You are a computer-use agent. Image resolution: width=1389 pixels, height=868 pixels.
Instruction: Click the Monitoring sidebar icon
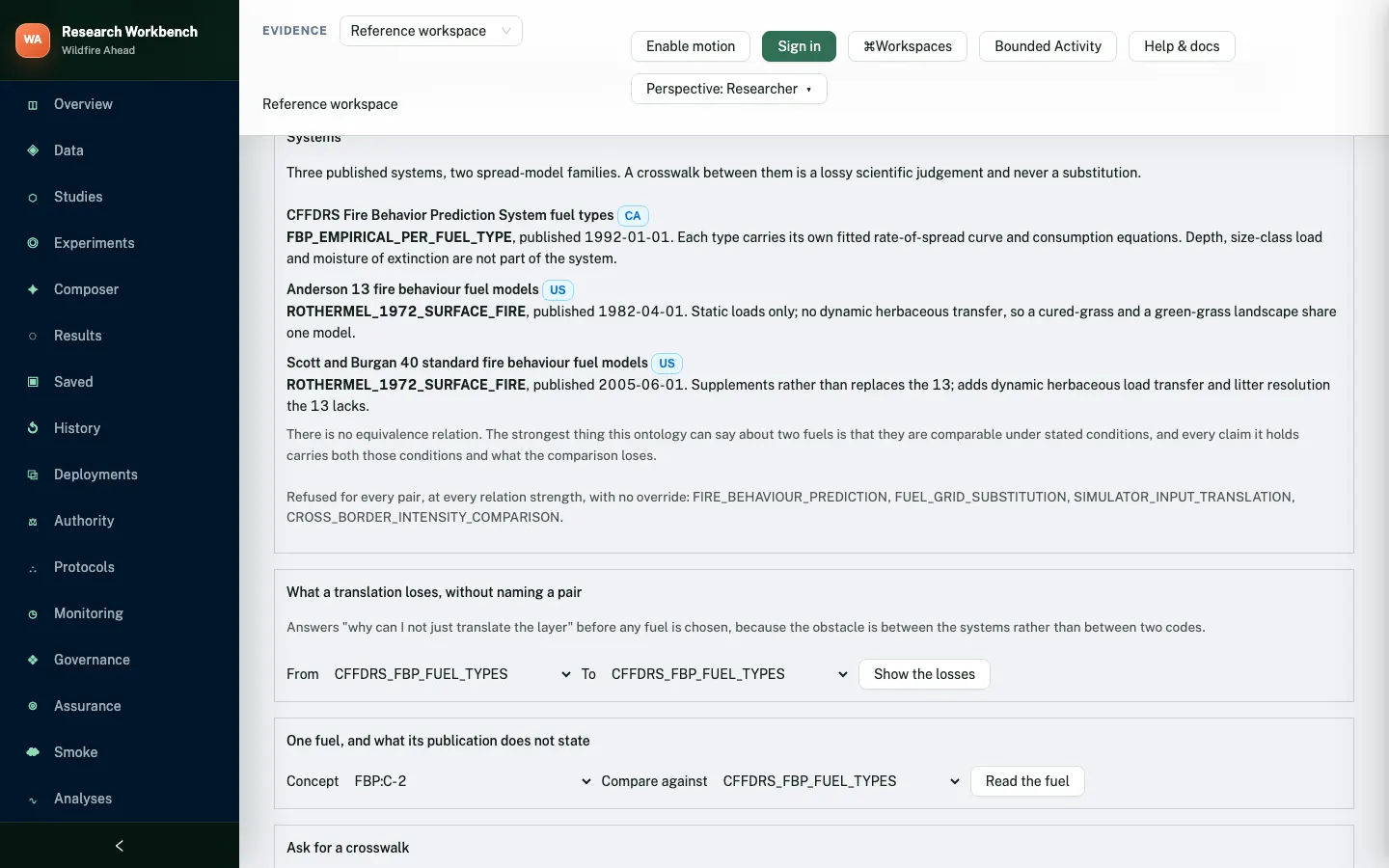pos(33,613)
